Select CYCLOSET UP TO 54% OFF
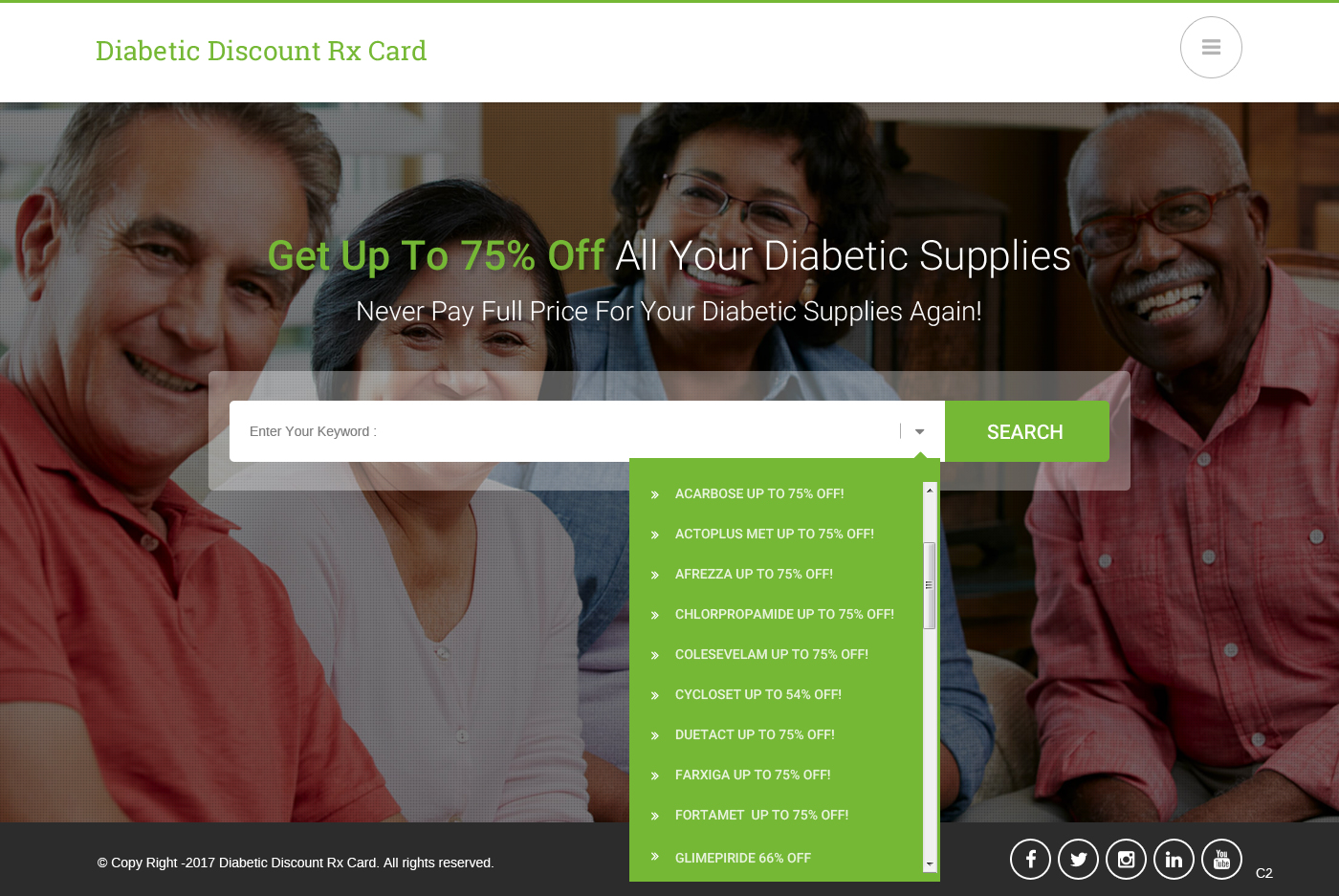 (758, 694)
